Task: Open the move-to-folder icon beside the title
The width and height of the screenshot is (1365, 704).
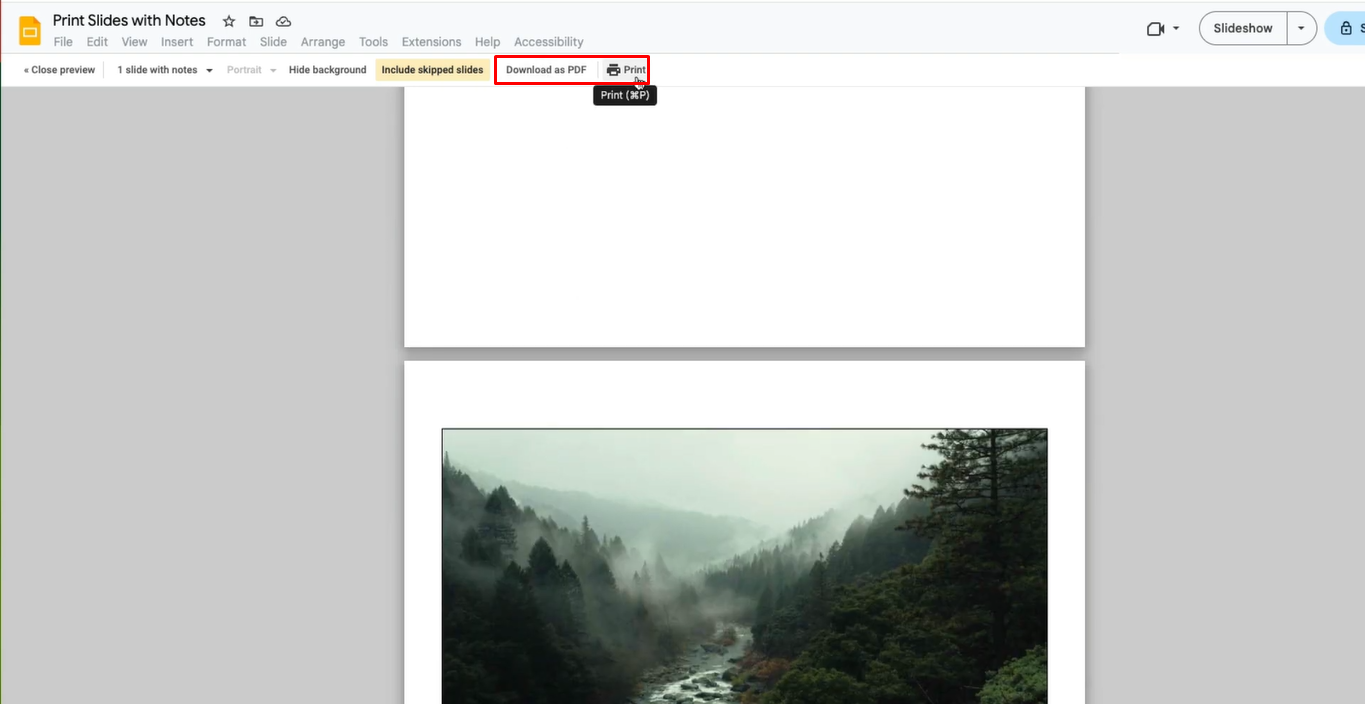Action: click(256, 21)
